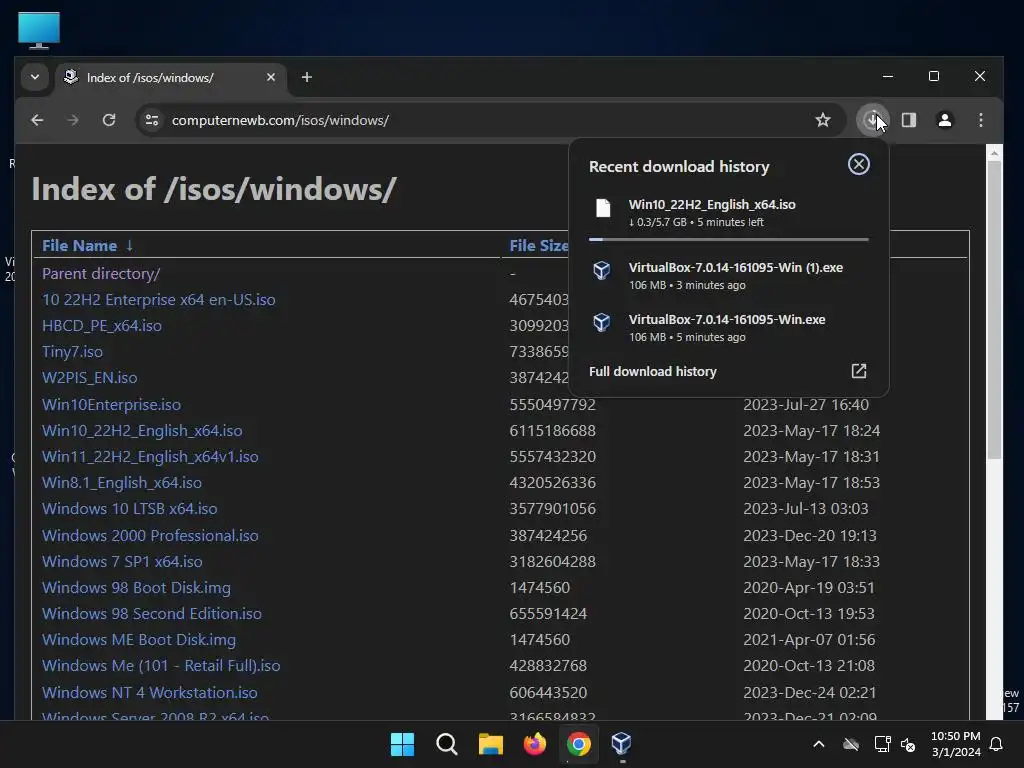Click the Win10 iso download progress bar
Screen dimensions: 1024x768
click(x=728, y=240)
